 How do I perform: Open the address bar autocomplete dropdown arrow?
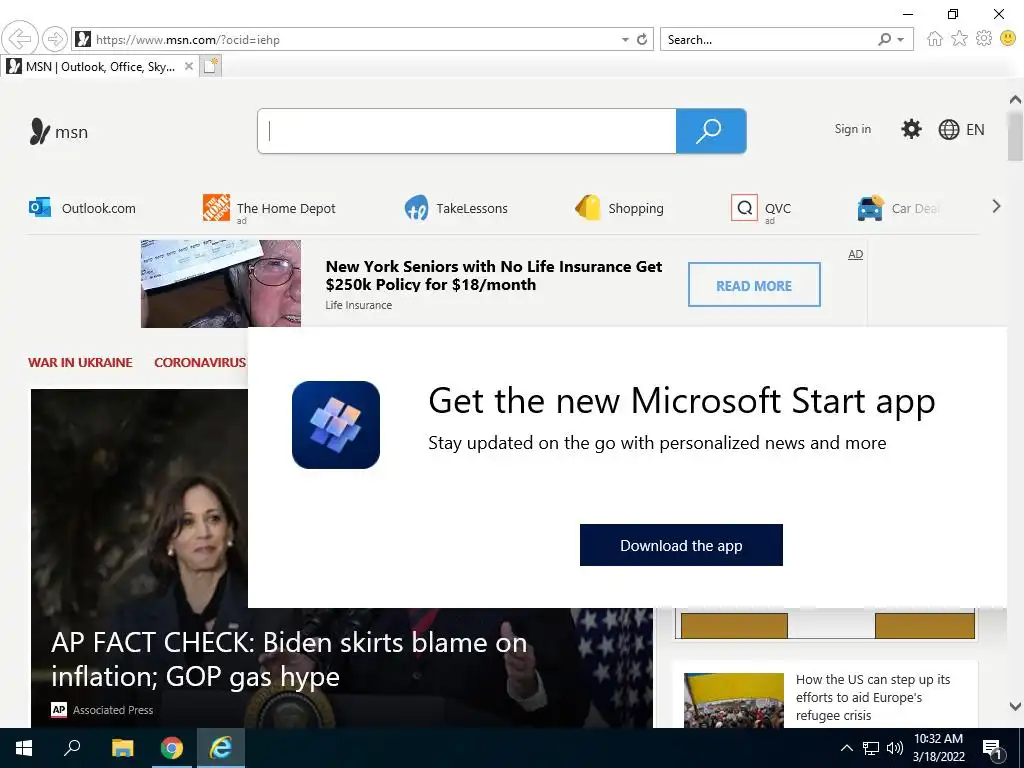click(x=625, y=40)
